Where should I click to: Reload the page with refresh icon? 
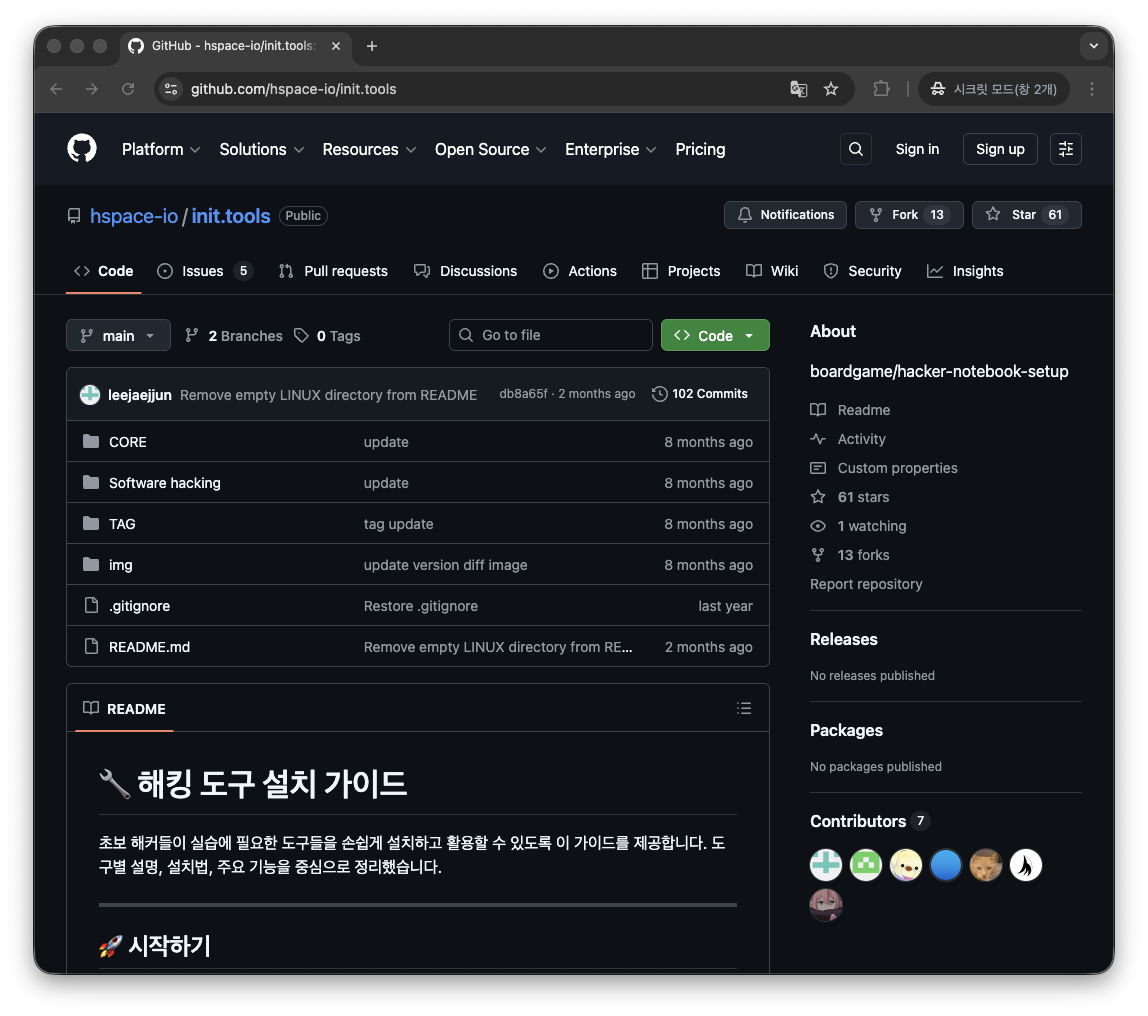tap(128, 89)
